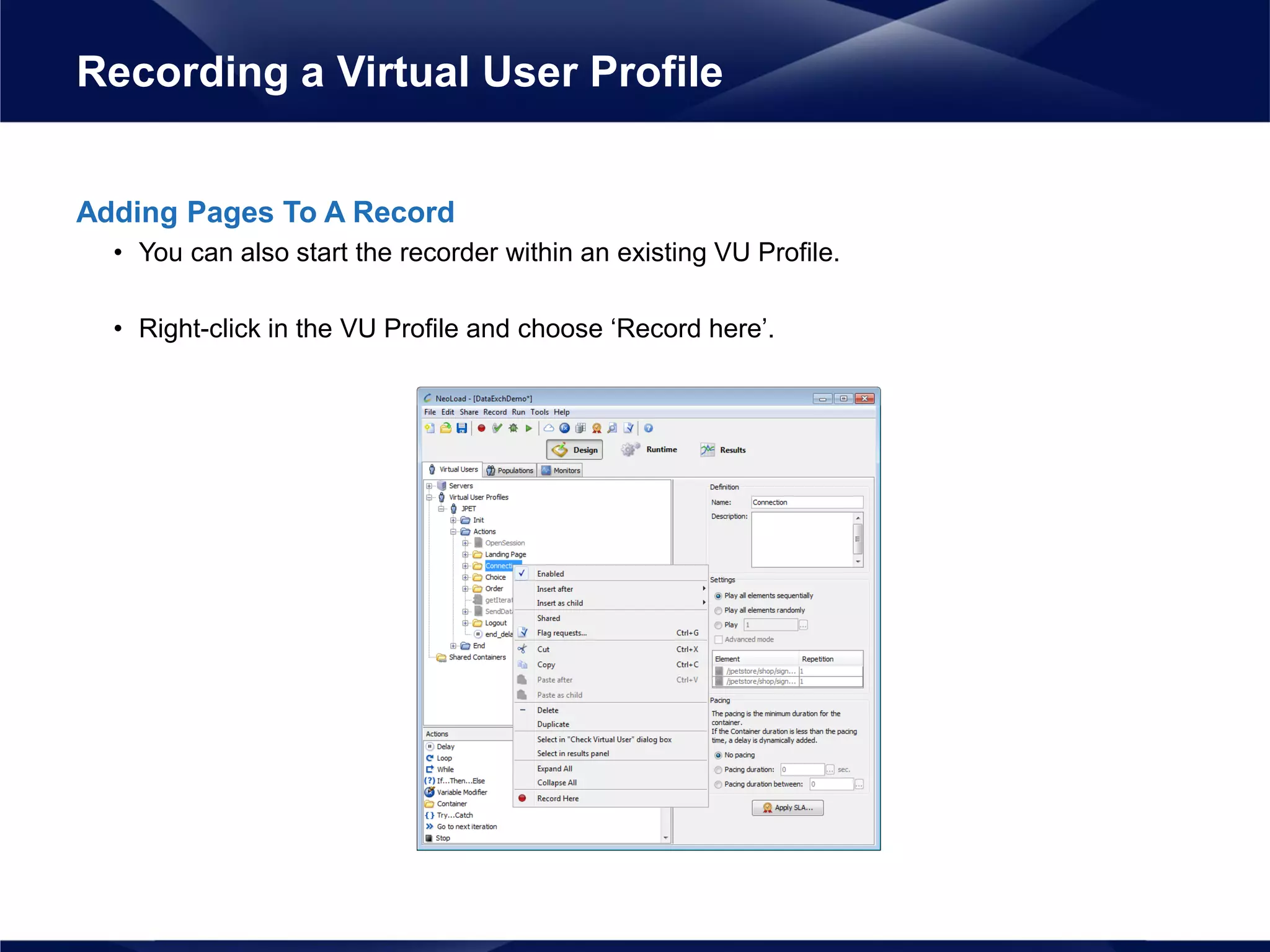Select the No pacing radio button
This screenshot has width=1270, height=952.
(x=718, y=755)
